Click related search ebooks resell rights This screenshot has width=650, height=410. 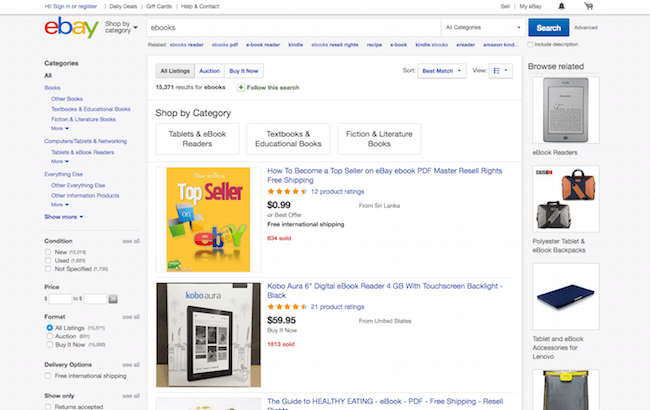pos(335,45)
